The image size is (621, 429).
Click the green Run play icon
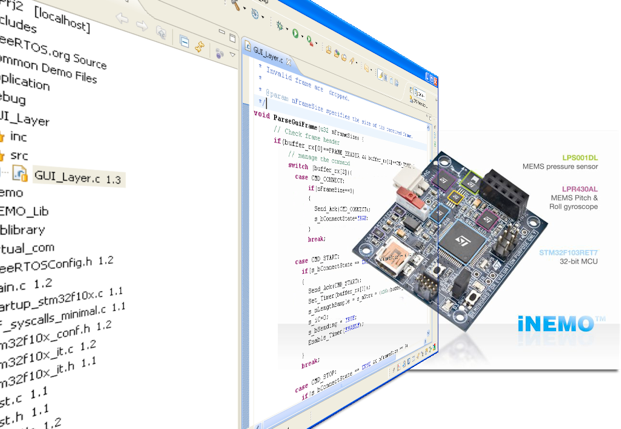coord(295,33)
